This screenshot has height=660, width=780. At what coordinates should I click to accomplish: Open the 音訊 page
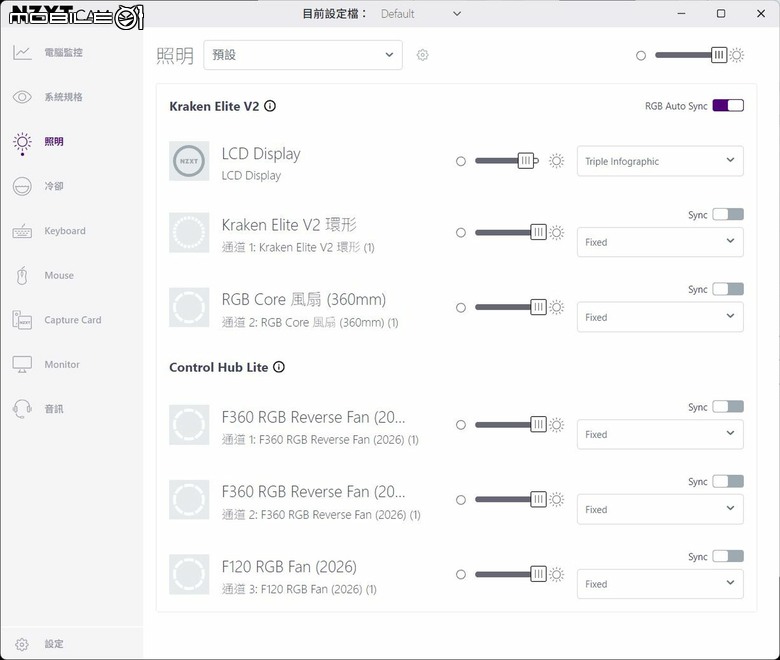tap(54, 409)
